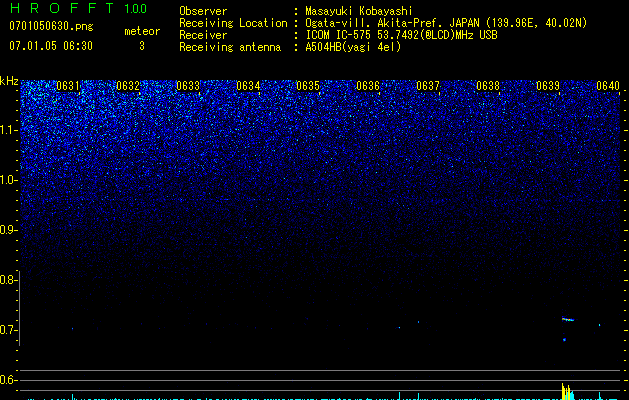
Task: Click the ICOM IC-575 53.7492 MHz USB text
Action: point(401,35)
